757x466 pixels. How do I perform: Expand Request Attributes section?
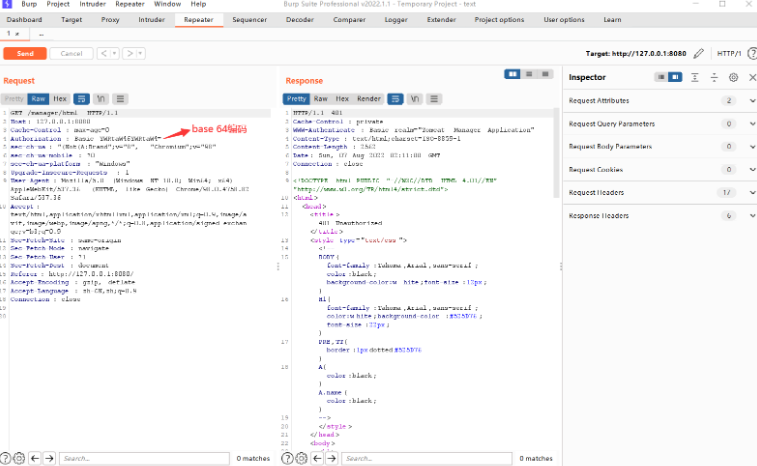tap(750, 101)
